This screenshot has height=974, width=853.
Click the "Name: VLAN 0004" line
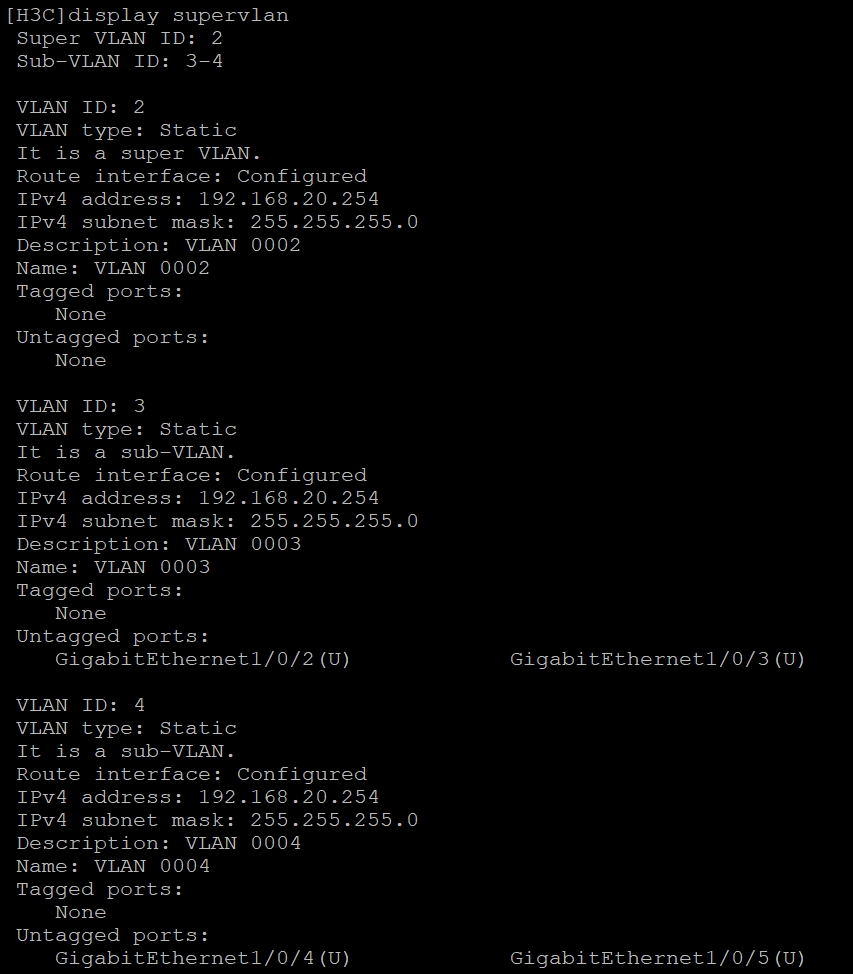click(x=113, y=867)
